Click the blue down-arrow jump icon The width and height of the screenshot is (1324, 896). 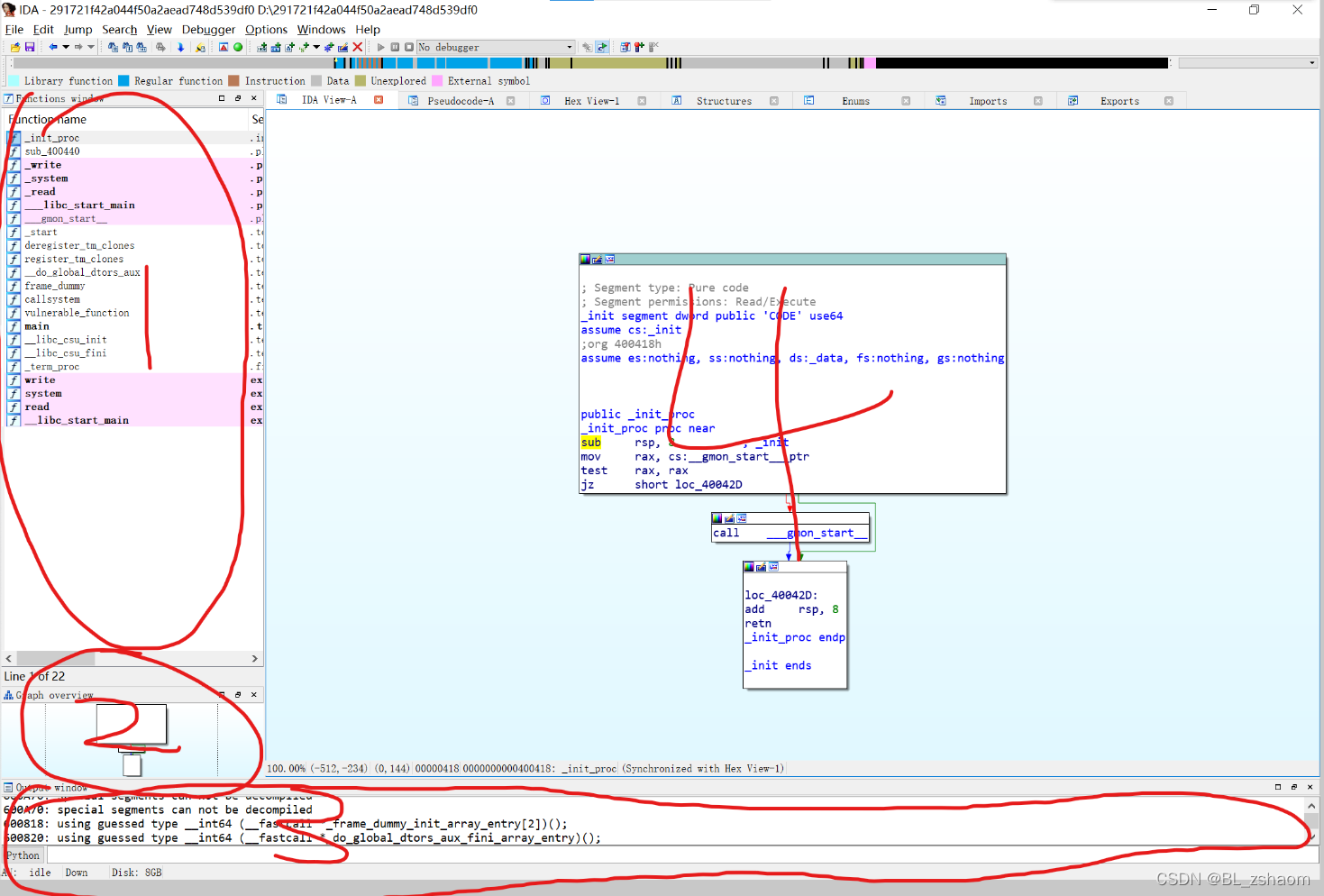coord(180,47)
